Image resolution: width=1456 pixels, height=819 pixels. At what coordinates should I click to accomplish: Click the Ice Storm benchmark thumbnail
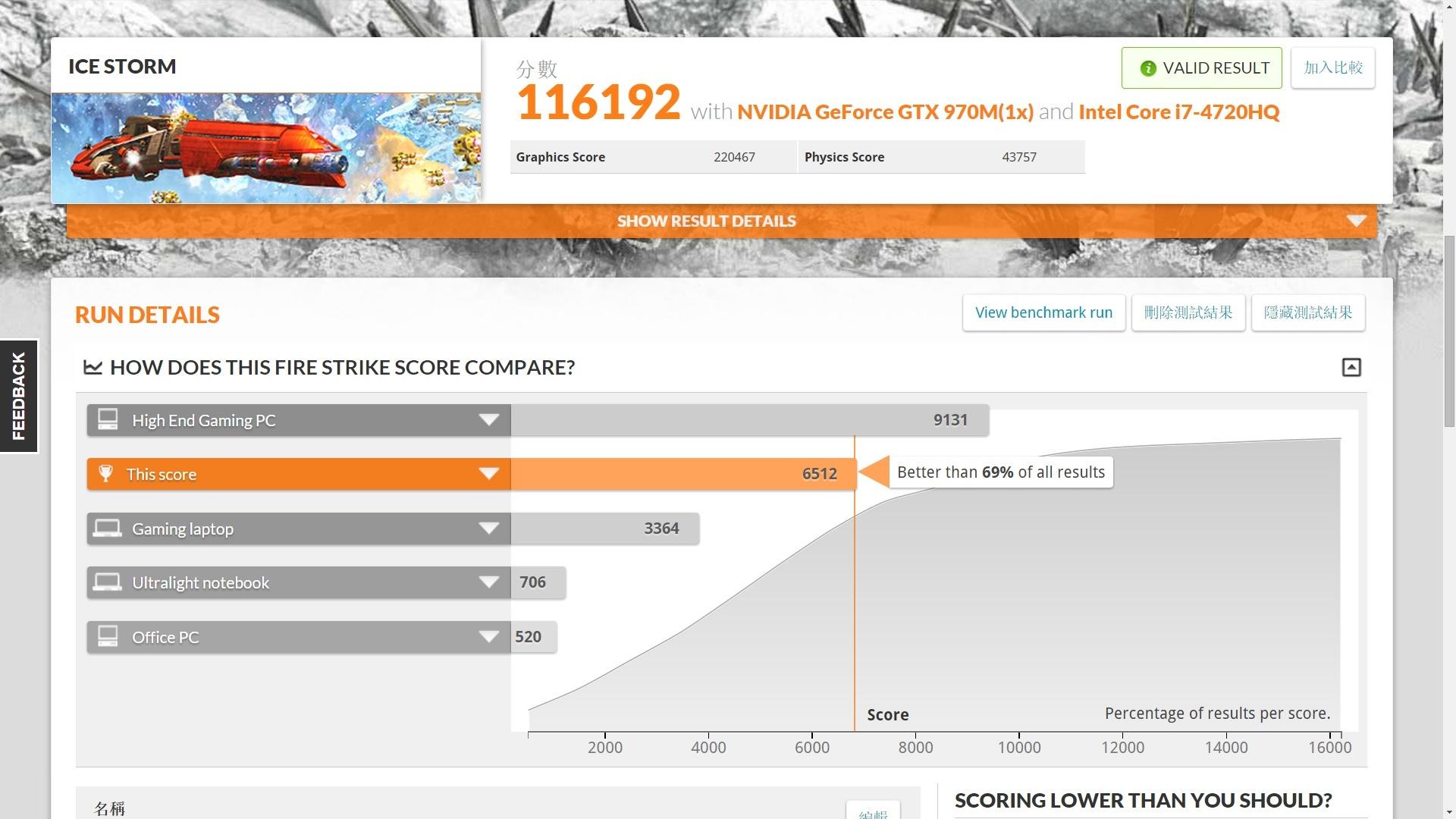click(265, 148)
